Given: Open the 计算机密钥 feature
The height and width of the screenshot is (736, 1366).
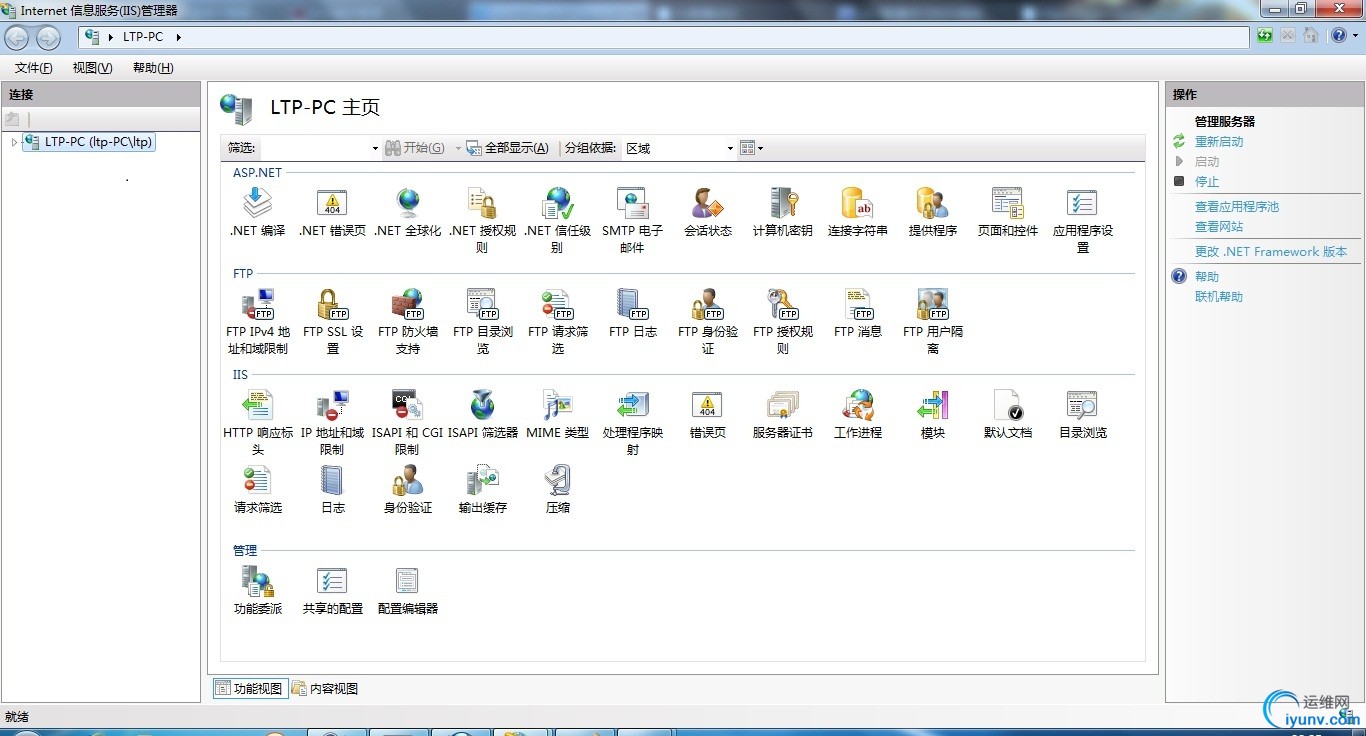Looking at the screenshot, I should click(782, 212).
